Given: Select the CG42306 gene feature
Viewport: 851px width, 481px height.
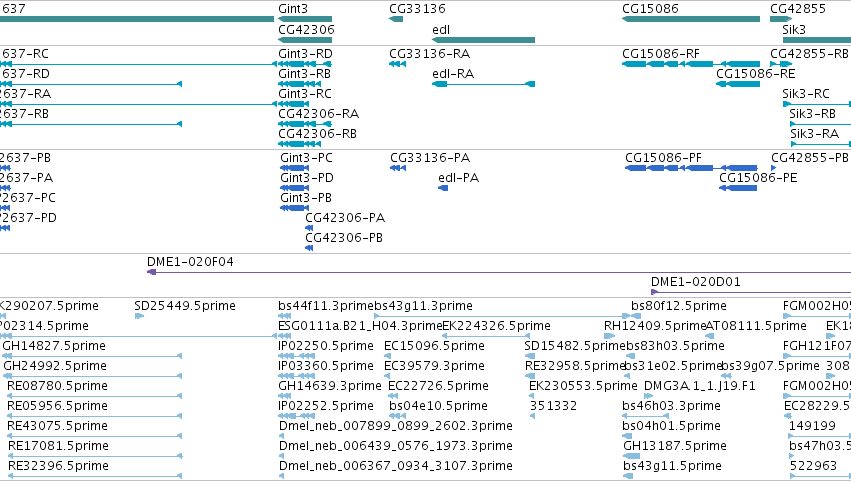Looking at the screenshot, I should (x=305, y=40).
